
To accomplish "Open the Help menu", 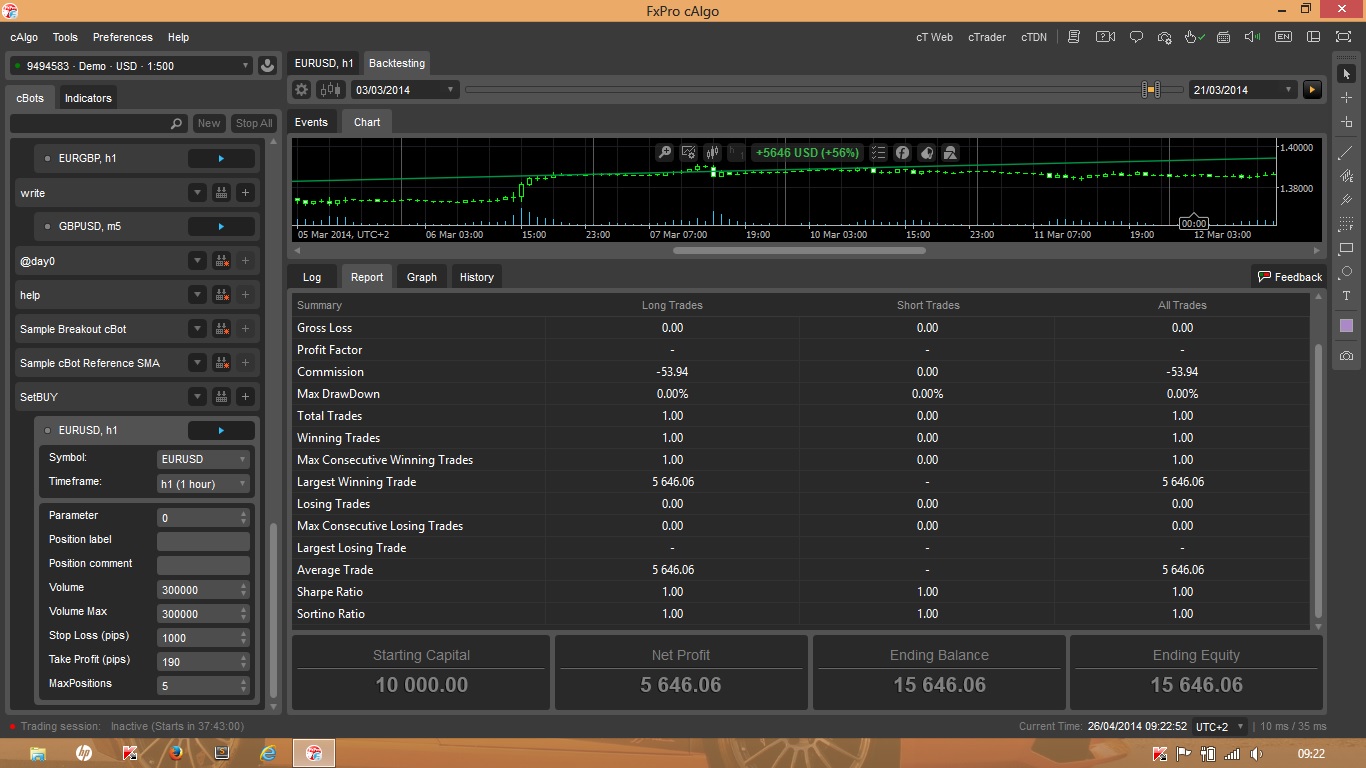I will tap(178, 37).
